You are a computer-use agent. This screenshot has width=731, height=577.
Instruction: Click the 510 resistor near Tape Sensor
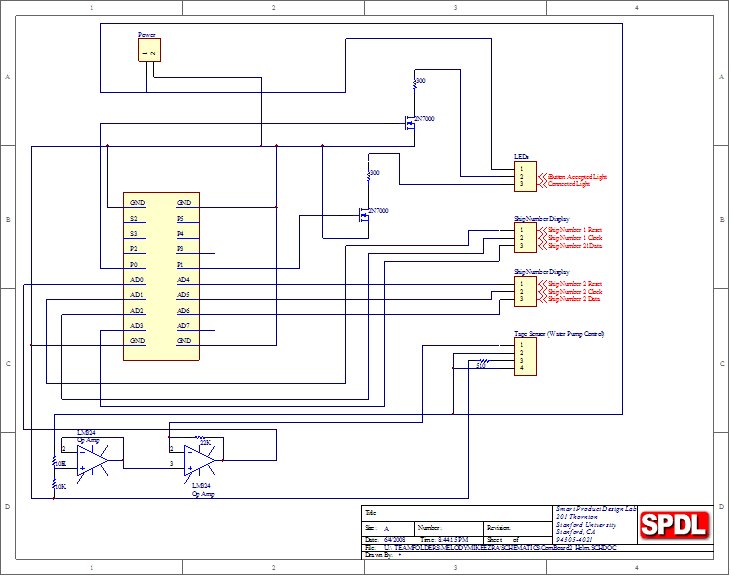(482, 364)
